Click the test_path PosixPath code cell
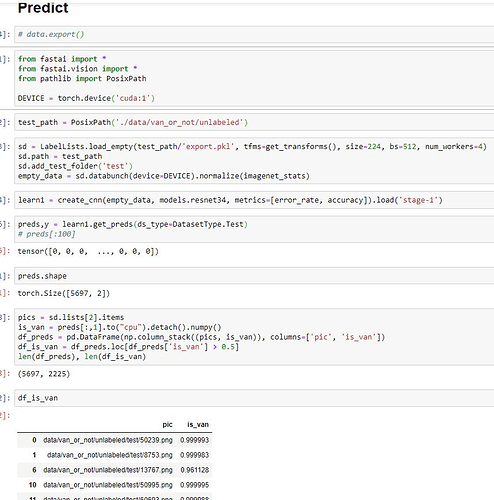494x500 pixels. pyautogui.click(x=254, y=122)
